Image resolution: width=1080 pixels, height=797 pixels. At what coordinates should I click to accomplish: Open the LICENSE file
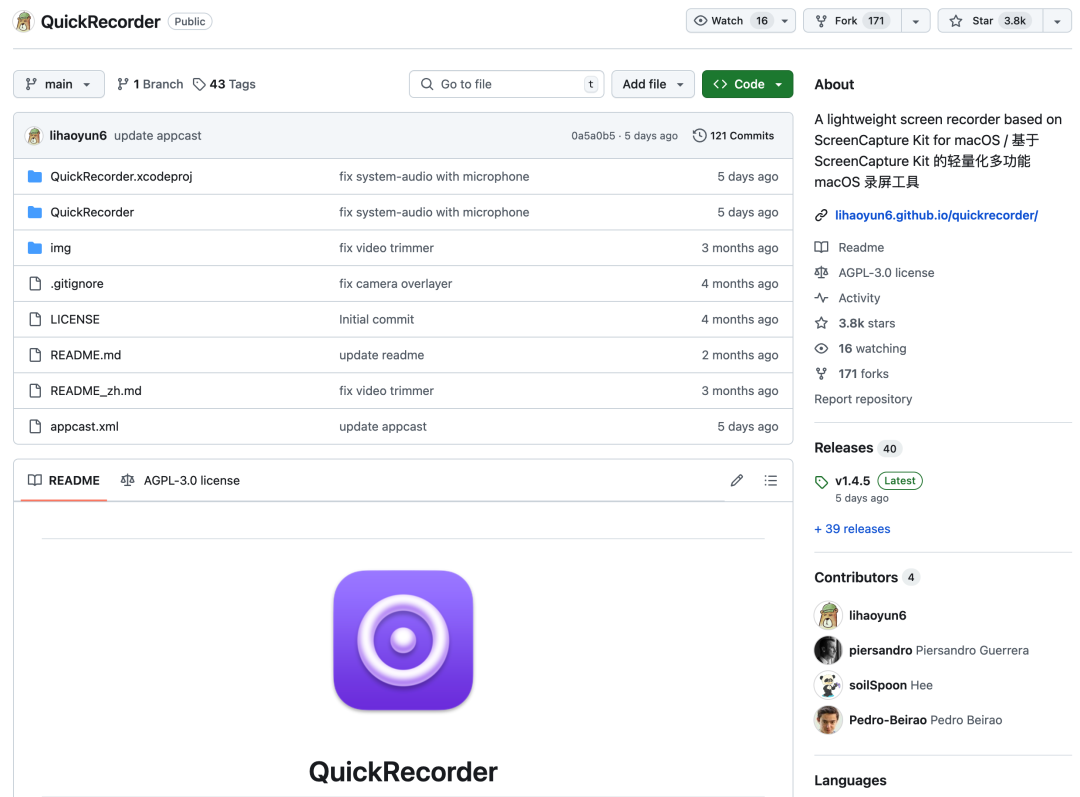click(75, 319)
